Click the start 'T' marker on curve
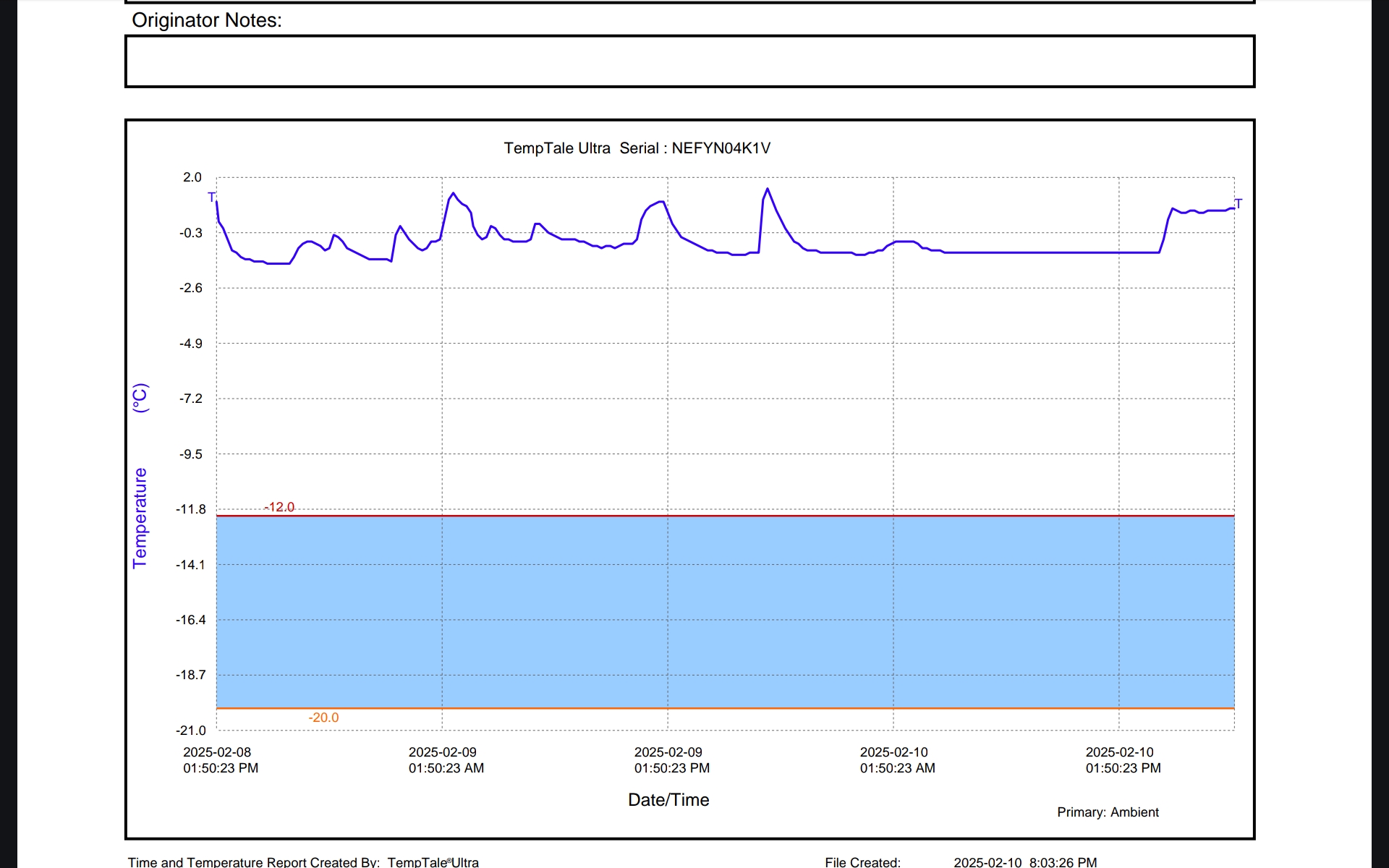The height and width of the screenshot is (868, 1389). coord(212,197)
